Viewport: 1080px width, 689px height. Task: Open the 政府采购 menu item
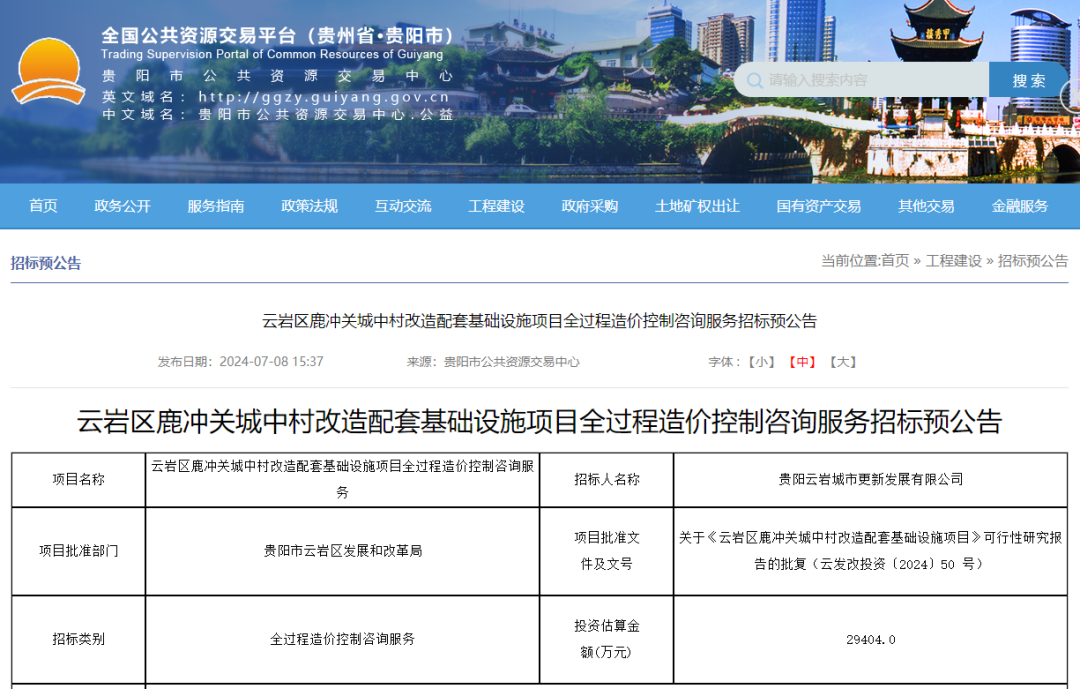(590, 206)
